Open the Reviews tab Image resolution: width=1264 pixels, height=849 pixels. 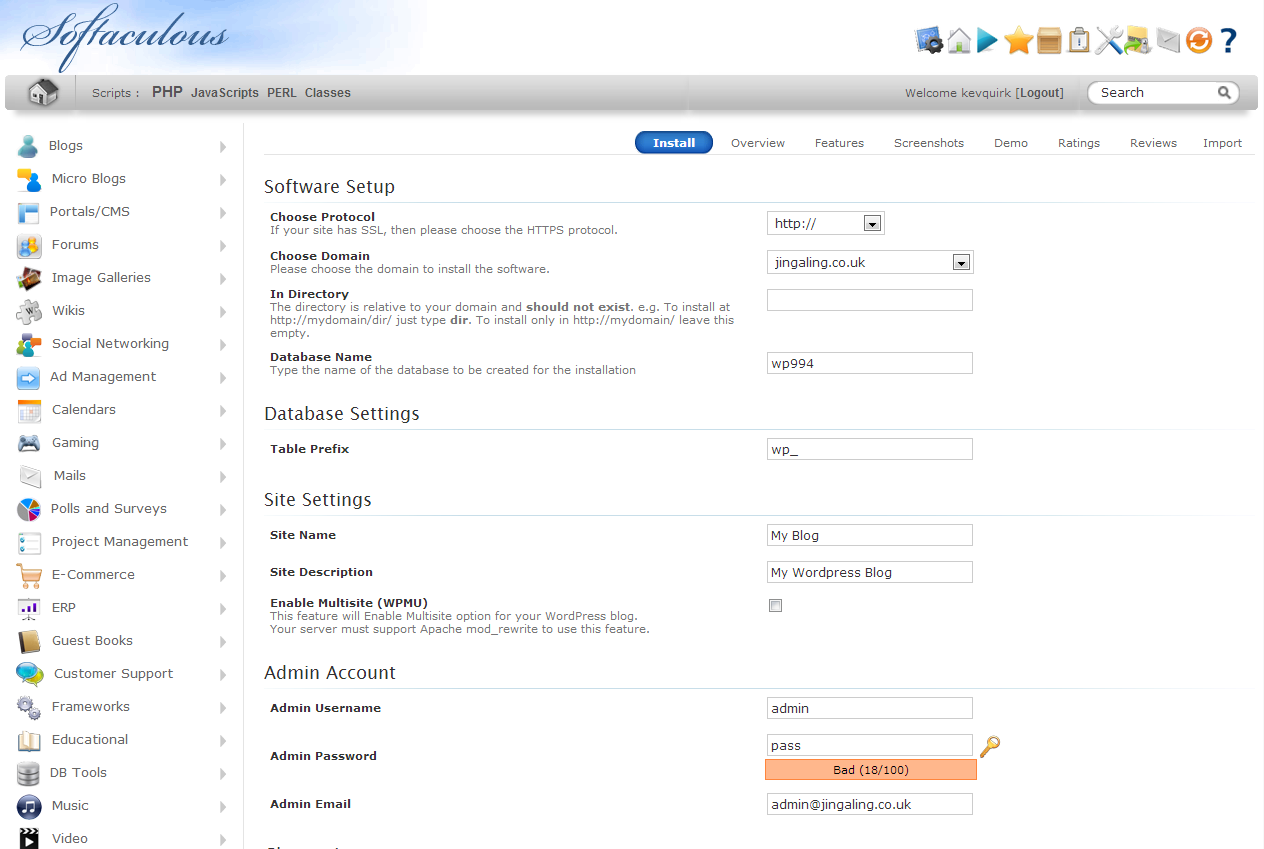(x=1153, y=143)
